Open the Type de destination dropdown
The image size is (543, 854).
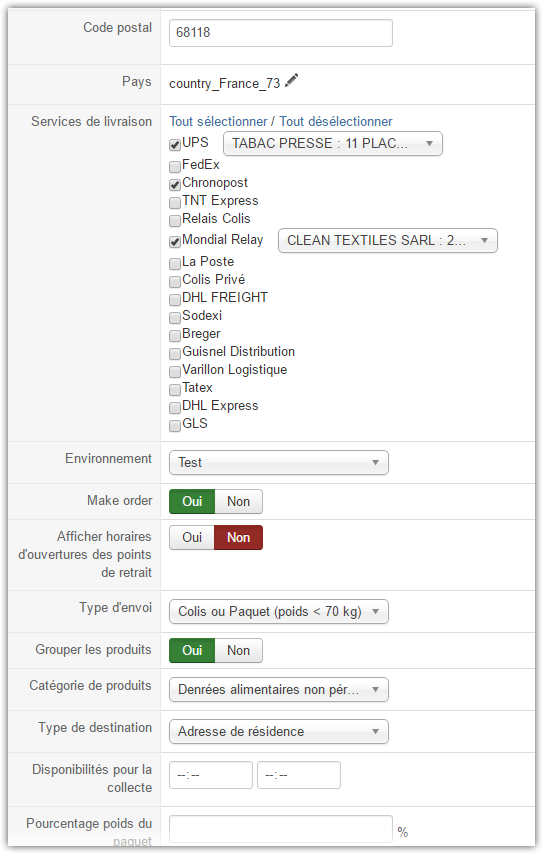click(x=279, y=731)
